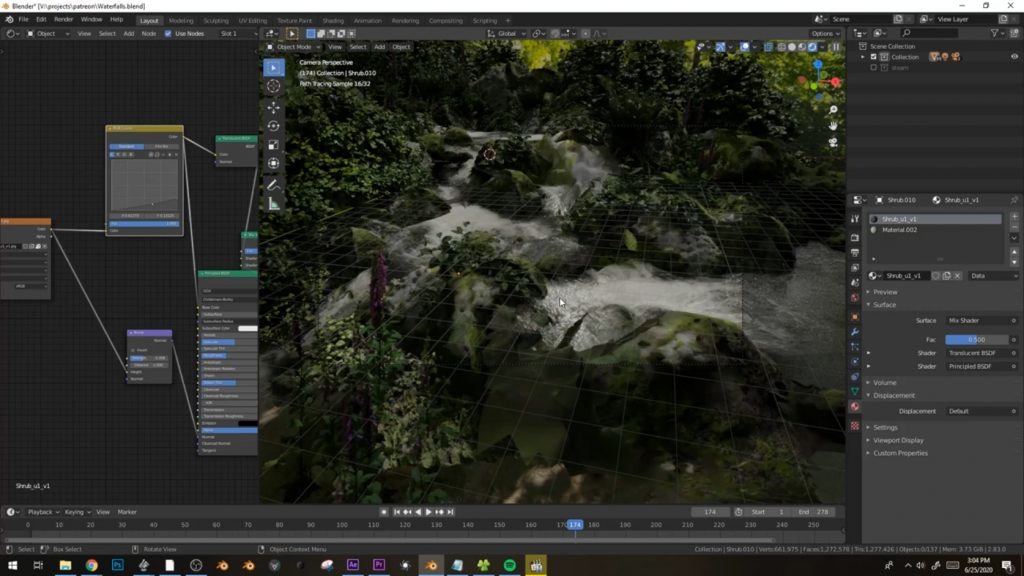Open the Object properties tab

pos(855,317)
